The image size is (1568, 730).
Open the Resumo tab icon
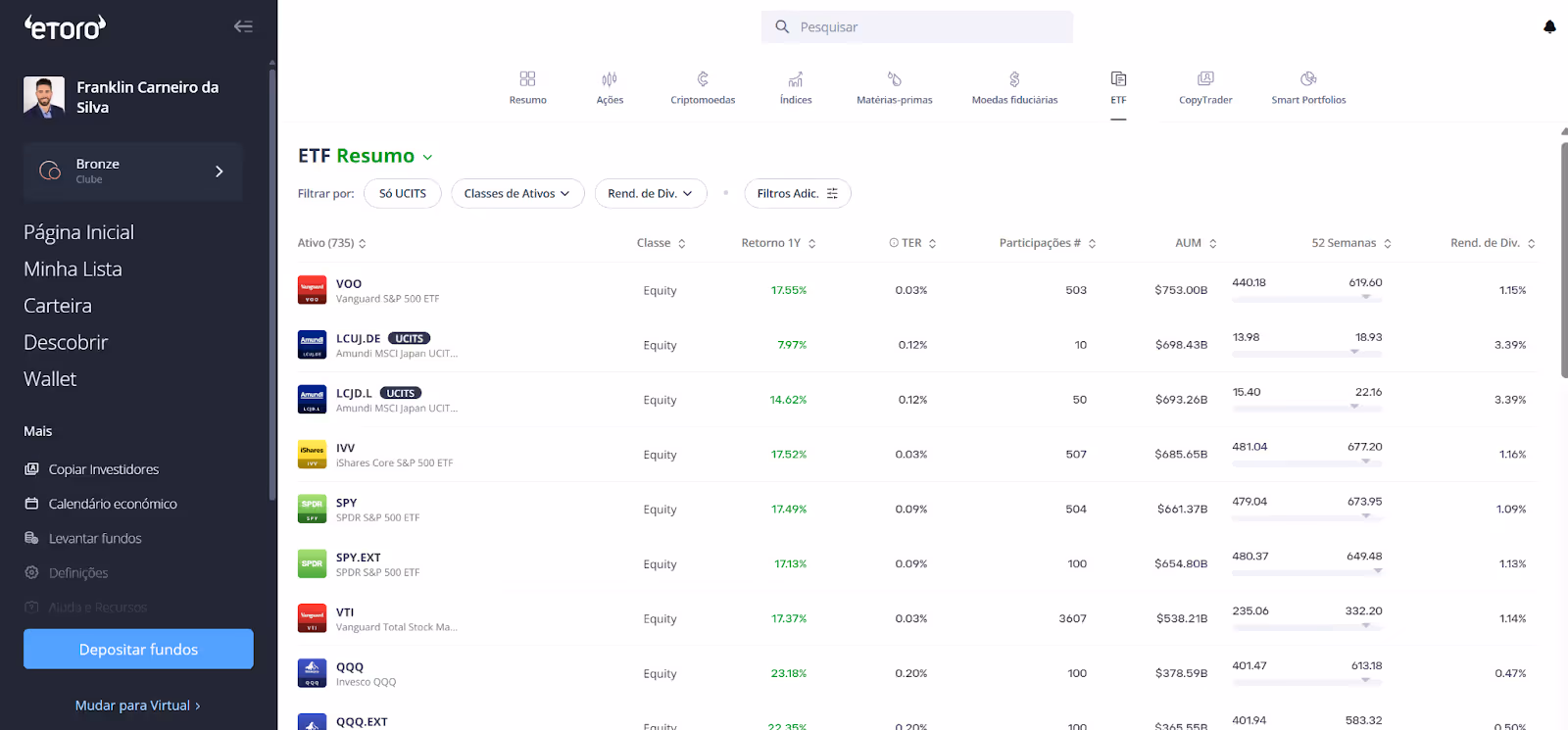click(x=527, y=78)
